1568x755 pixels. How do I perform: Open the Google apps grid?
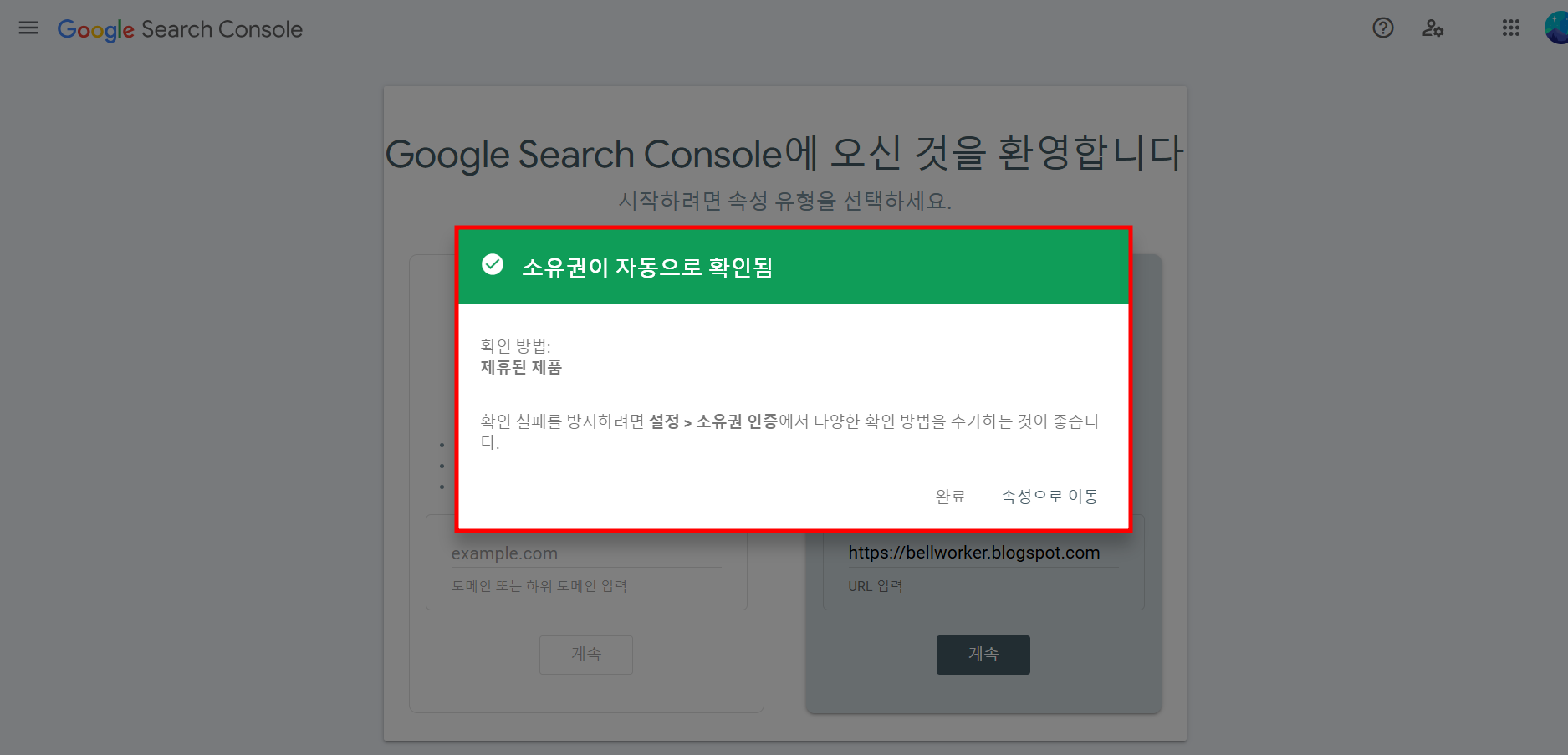(x=1510, y=28)
